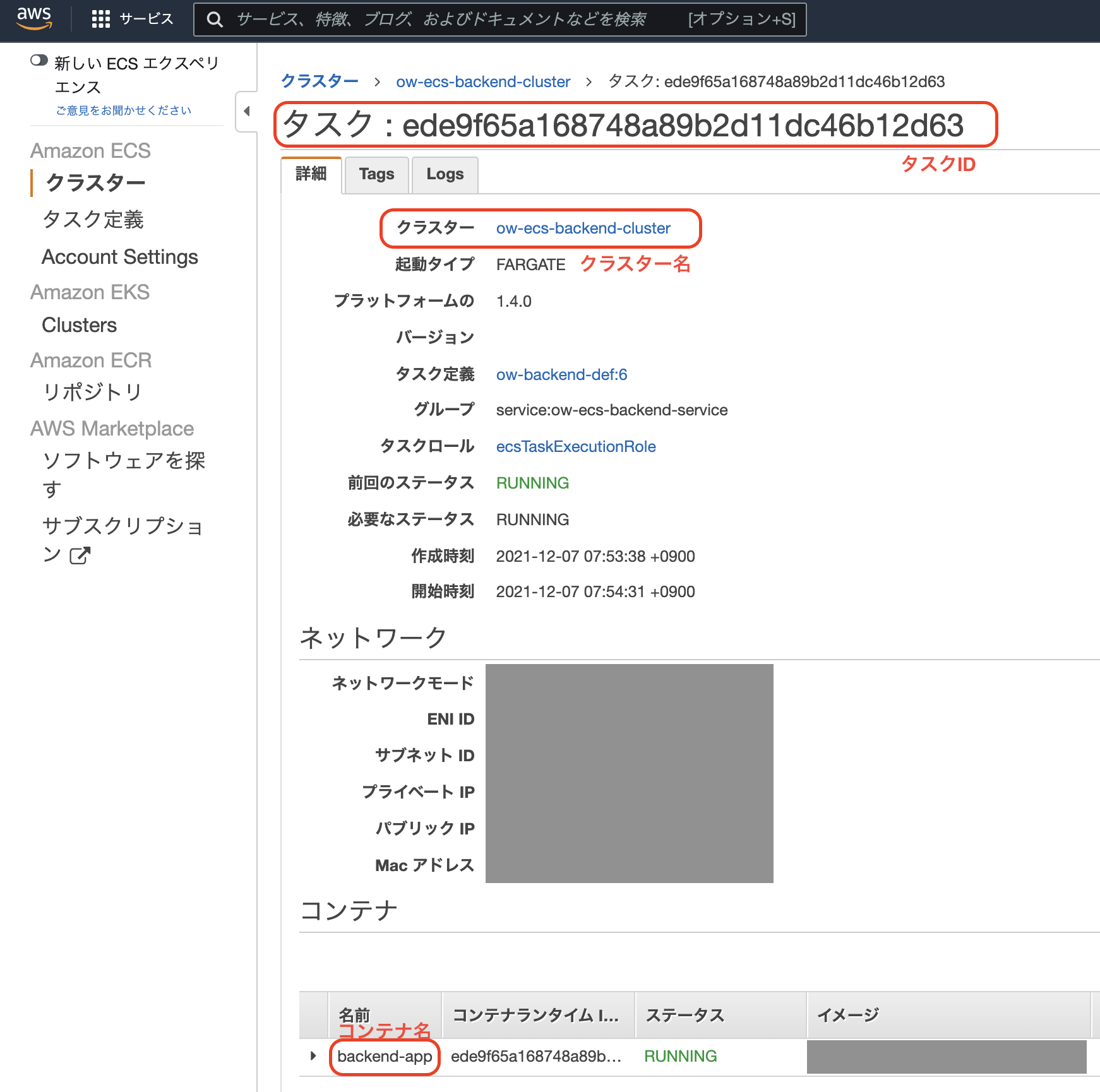Open Clusters under Amazon EKS
Image resolution: width=1100 pixels, height=1092 pixels.
pyautogui.click(x=78, y=324)
